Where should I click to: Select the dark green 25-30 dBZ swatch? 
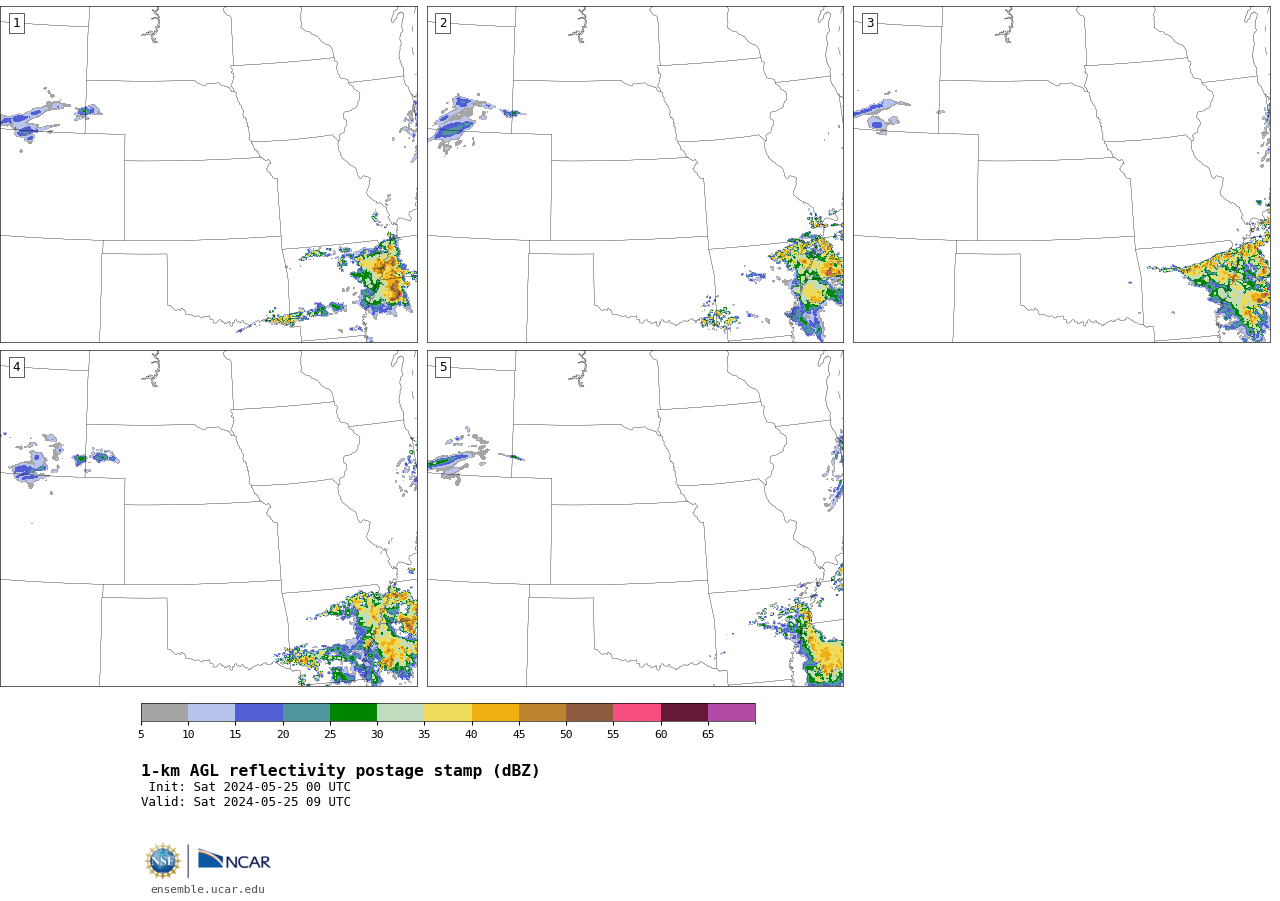(x=353, y=712)
